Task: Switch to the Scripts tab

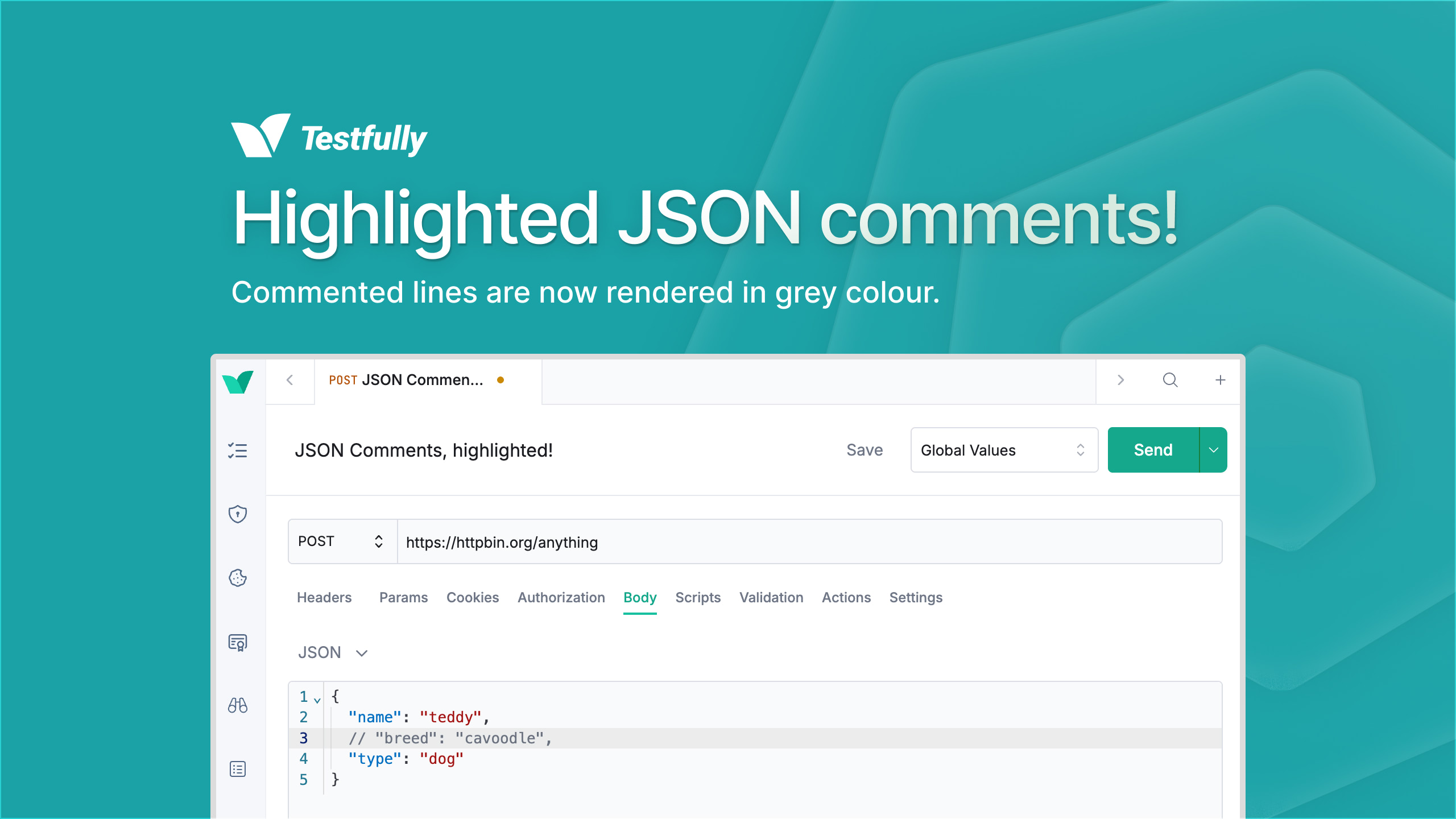Action: (x=698, y=597)
